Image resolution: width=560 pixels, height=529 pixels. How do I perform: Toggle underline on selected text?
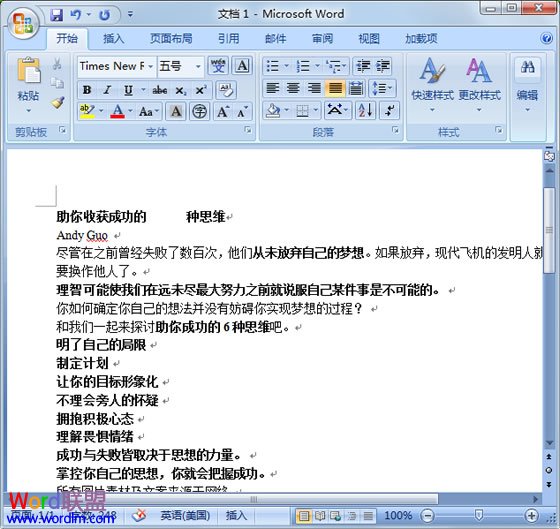tap(128, 90)
